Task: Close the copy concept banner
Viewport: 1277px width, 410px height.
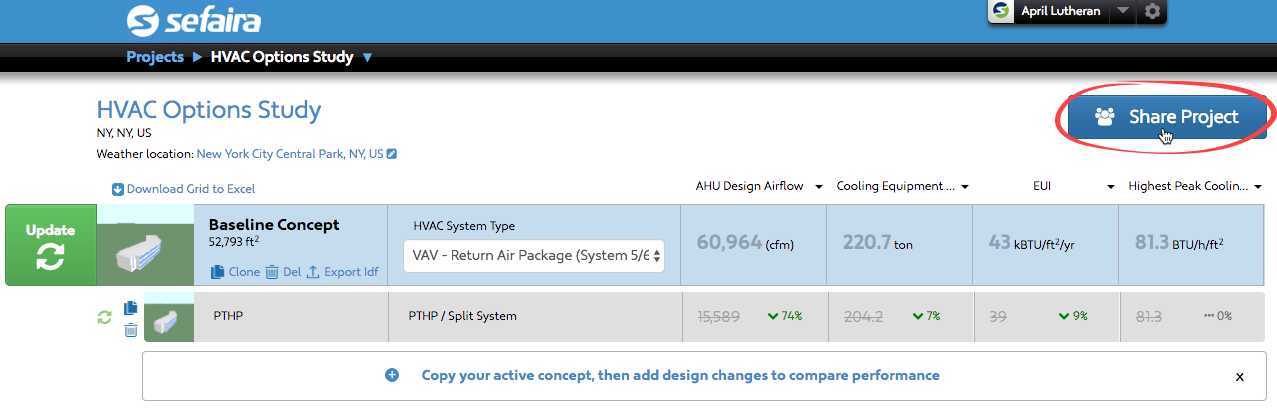Action: point(1239,377)
